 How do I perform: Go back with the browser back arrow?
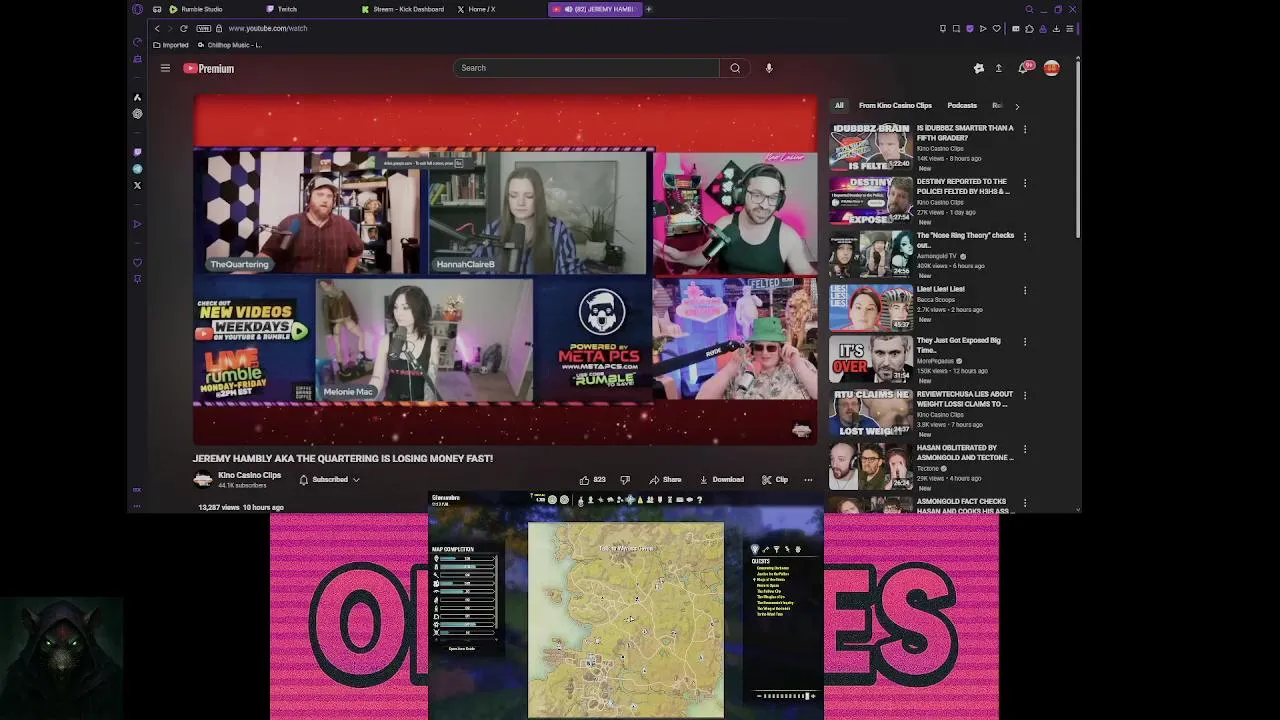click(x=157, y=28)
